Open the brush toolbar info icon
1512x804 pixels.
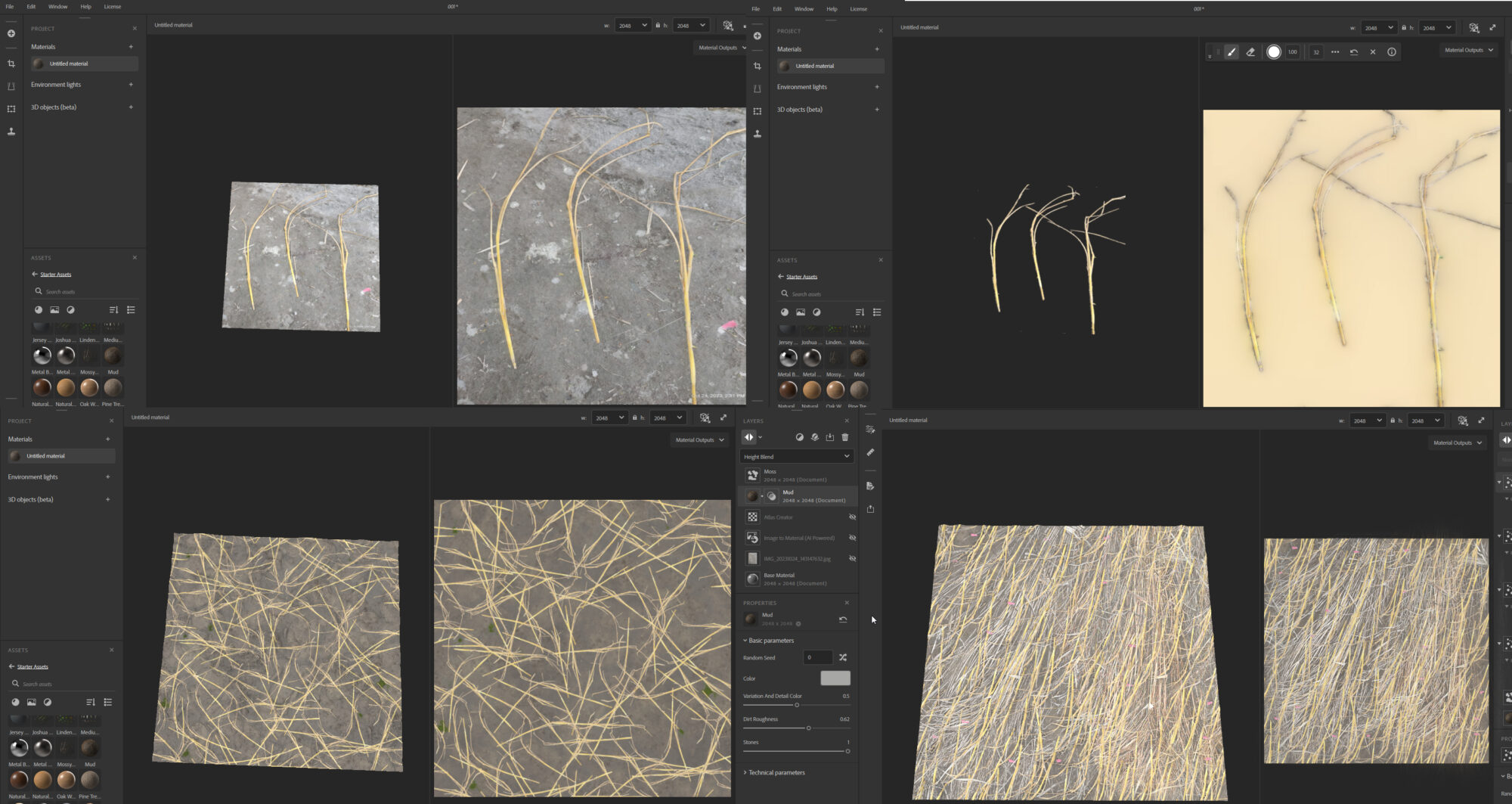[x=1392, y=52]
